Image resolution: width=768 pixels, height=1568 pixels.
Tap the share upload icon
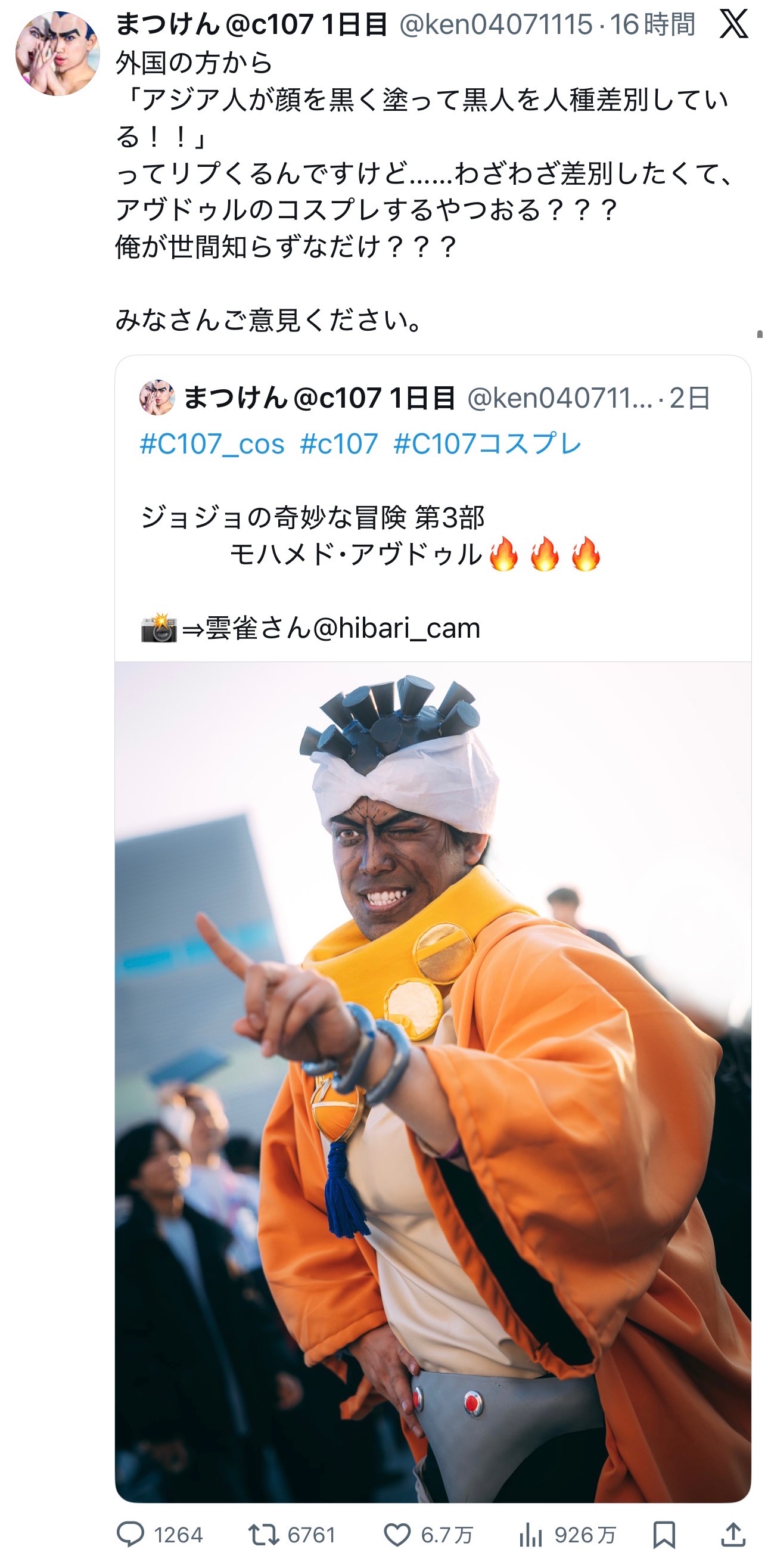click(733, 1535)
